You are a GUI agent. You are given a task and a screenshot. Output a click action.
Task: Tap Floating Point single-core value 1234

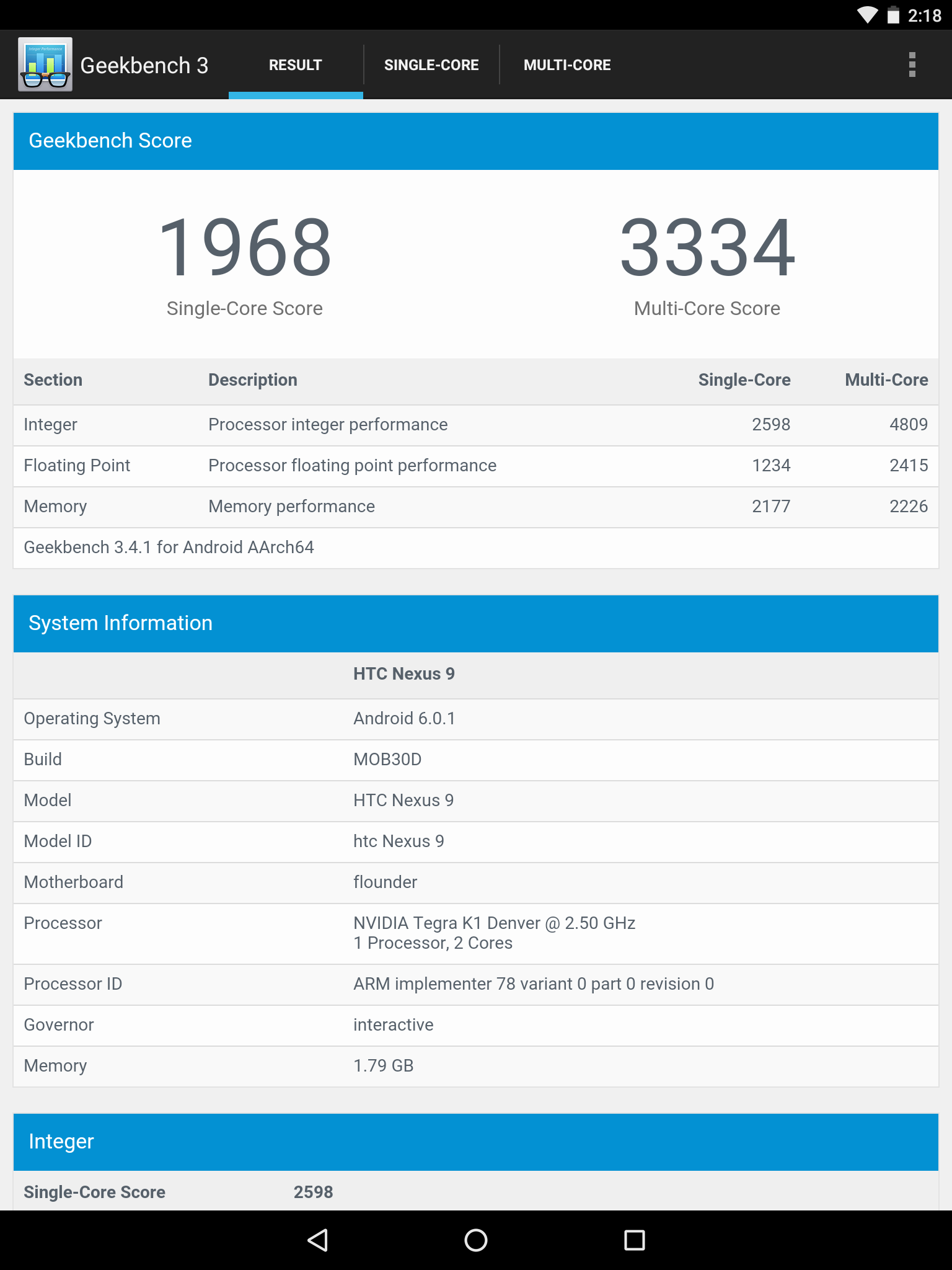coord(771,465)
